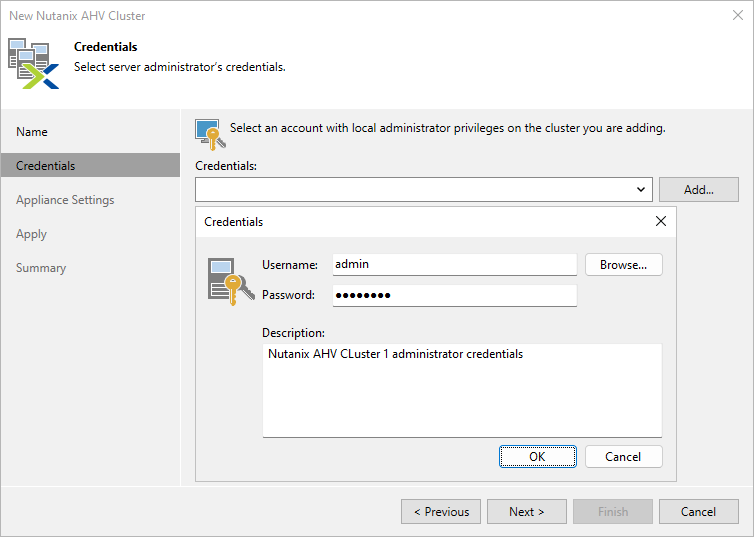
Task: Go back with the Previous button
Action: click(x=441, y=512)
